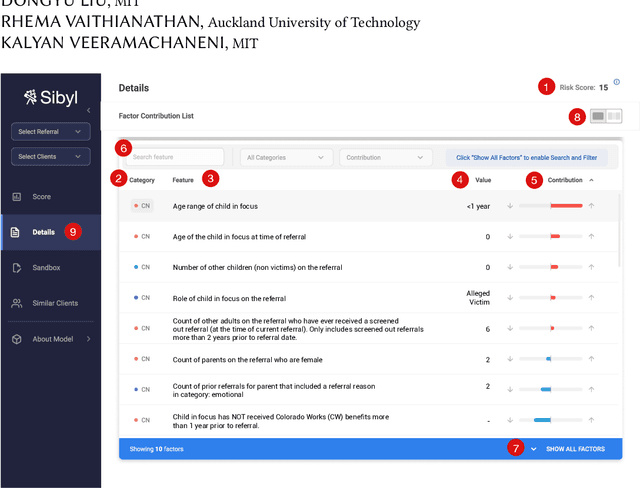Click the About Model cube icon
The width and height of the screenshot is (640, 488).
tap(16, 339)
